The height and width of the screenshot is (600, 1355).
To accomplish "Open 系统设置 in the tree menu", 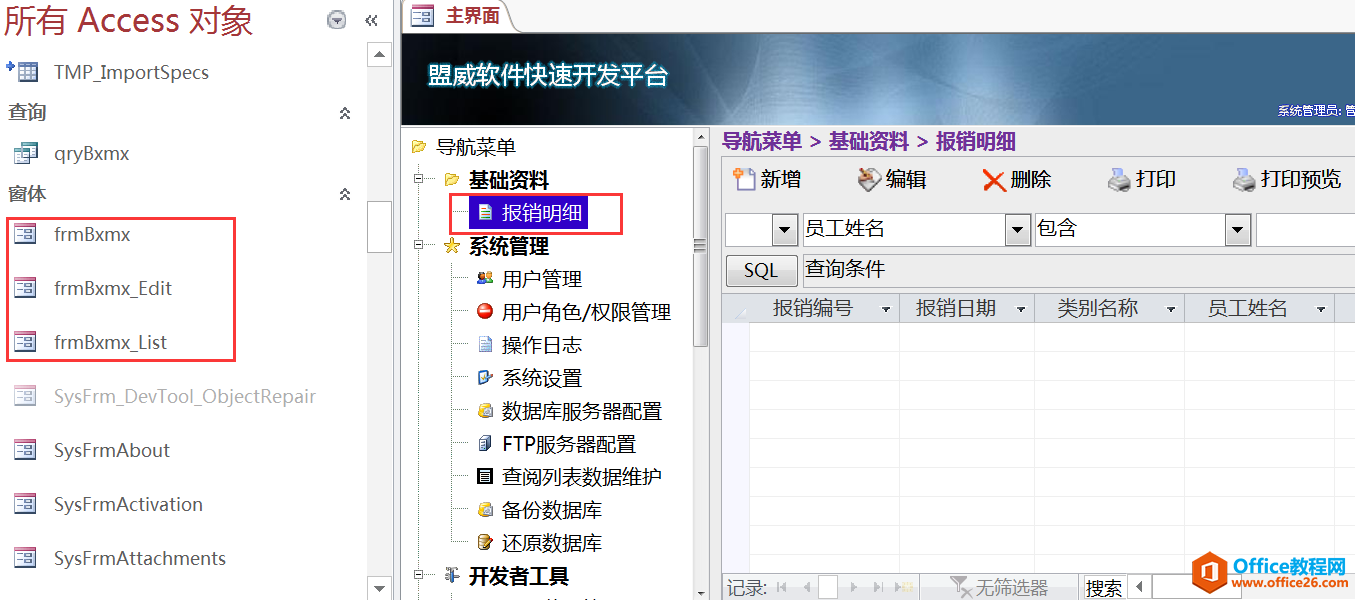I will click(542, 378).
